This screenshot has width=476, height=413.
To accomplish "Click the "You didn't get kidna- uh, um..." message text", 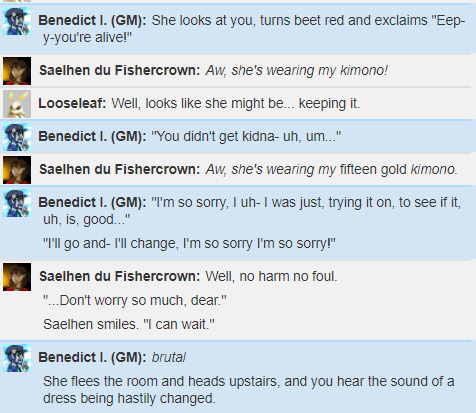I will pos(246,136).
